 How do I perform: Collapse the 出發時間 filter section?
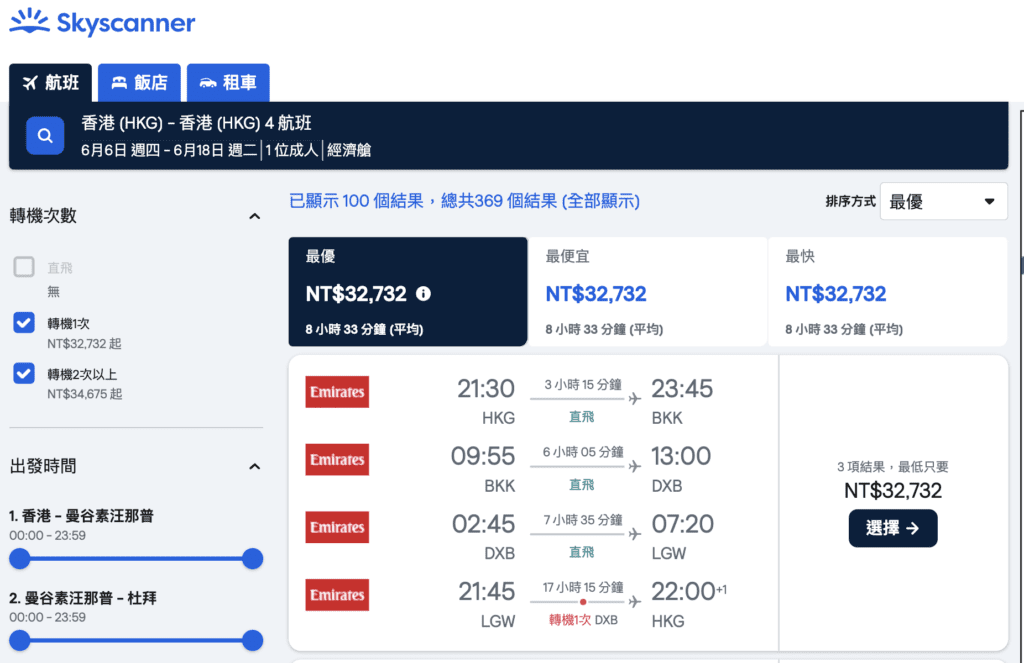tap(255, 466)
